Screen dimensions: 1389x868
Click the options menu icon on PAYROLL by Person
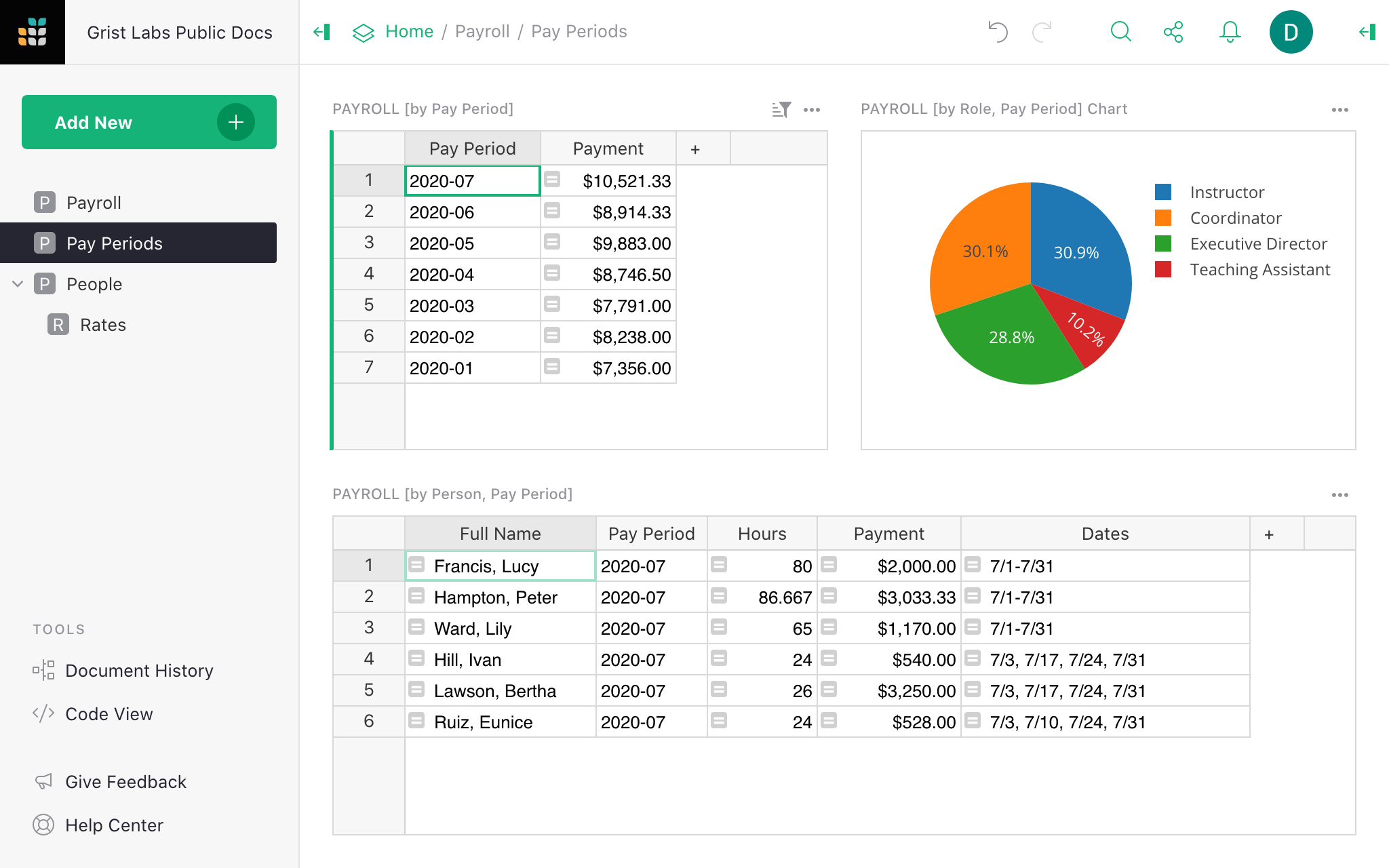click(1340, 494)
